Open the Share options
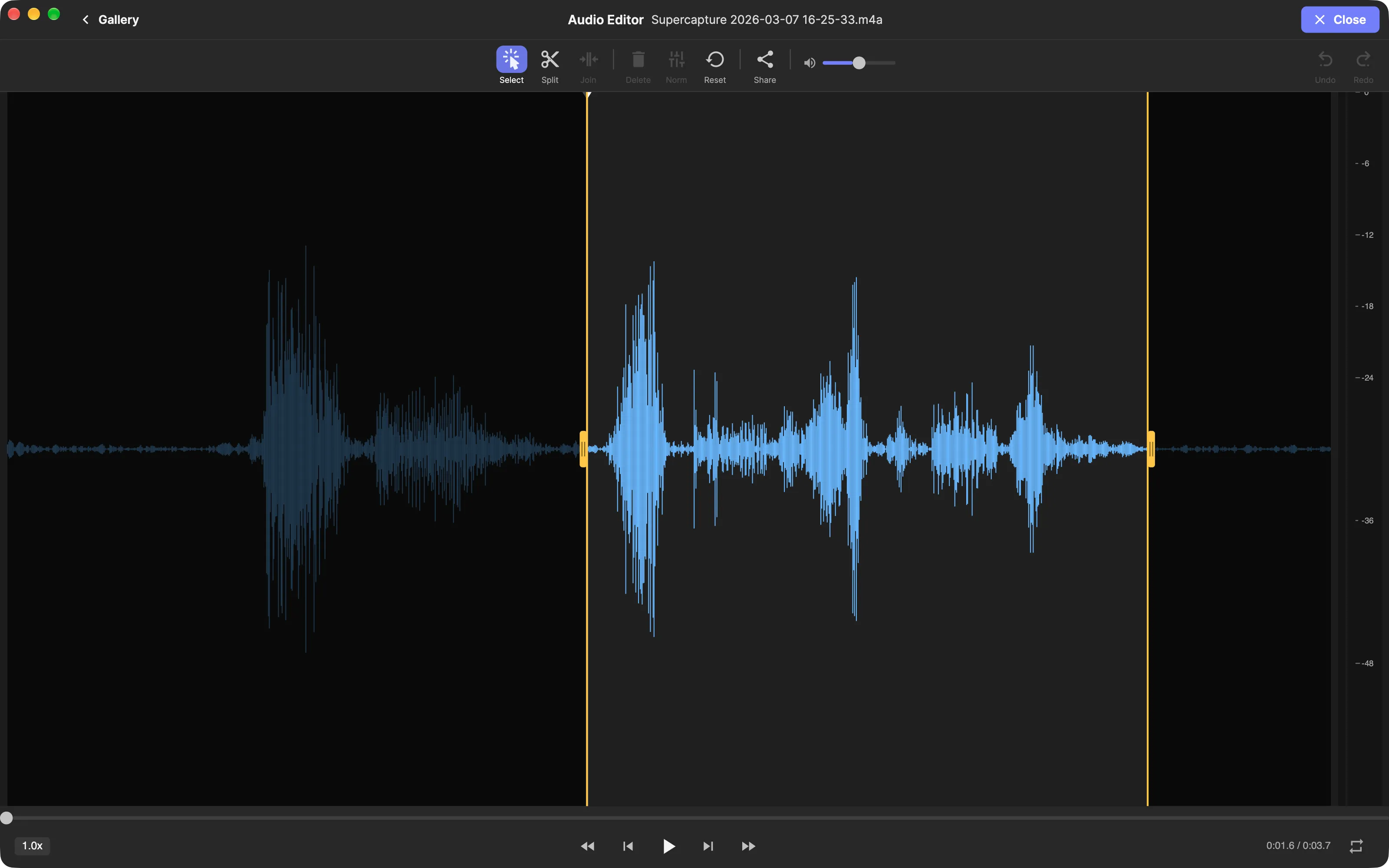This screenshot has width=1389, height=868. click(764, 65)
